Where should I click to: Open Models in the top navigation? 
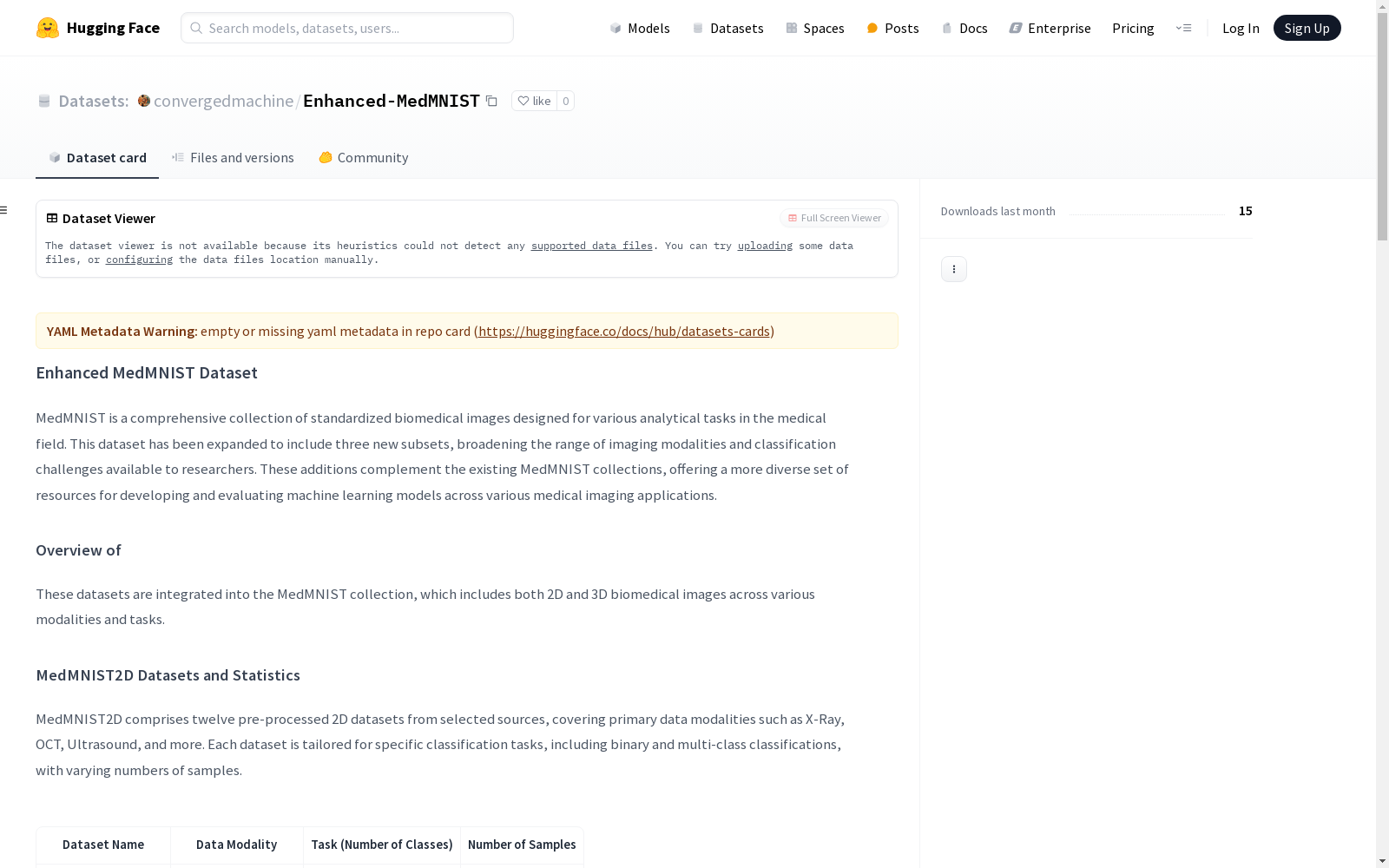[x=640, y=28]
